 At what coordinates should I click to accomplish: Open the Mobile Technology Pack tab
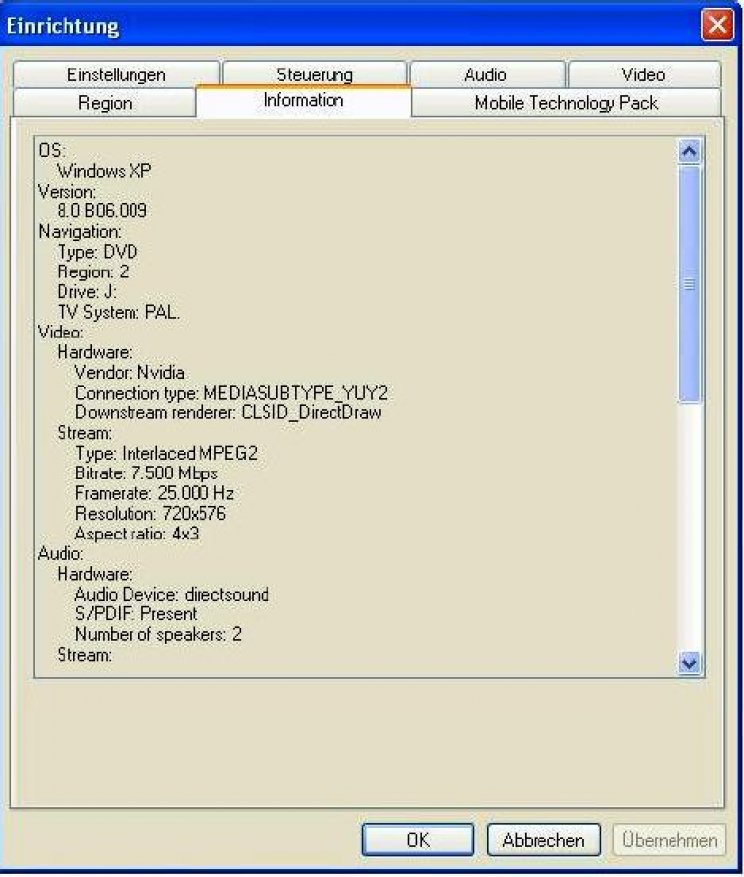(x=566, y=103)
